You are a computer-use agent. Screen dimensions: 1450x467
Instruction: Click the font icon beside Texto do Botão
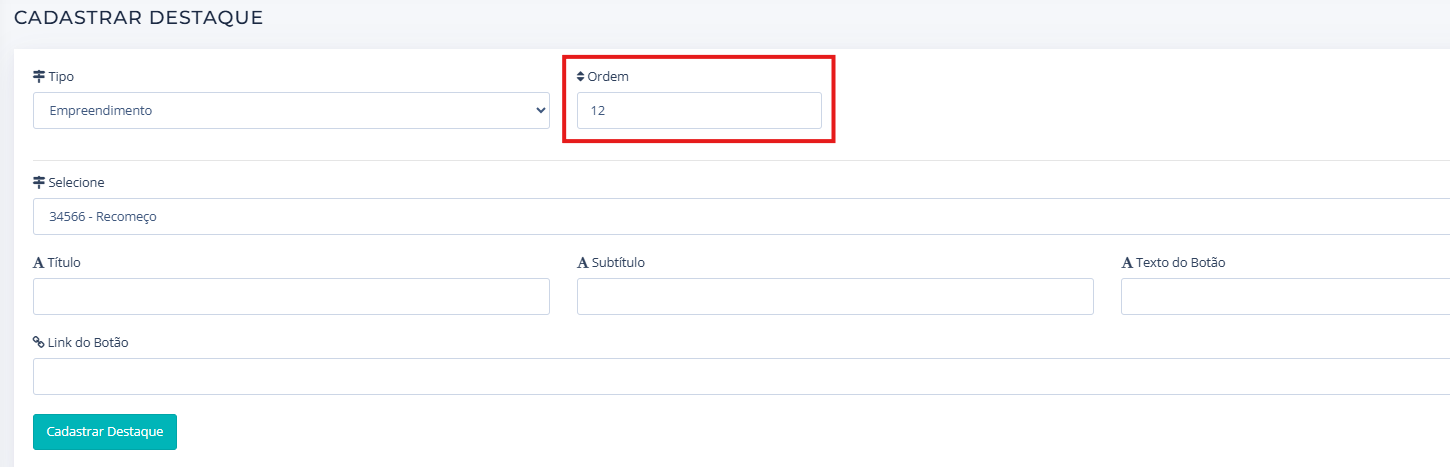[x=1127, y=263]
